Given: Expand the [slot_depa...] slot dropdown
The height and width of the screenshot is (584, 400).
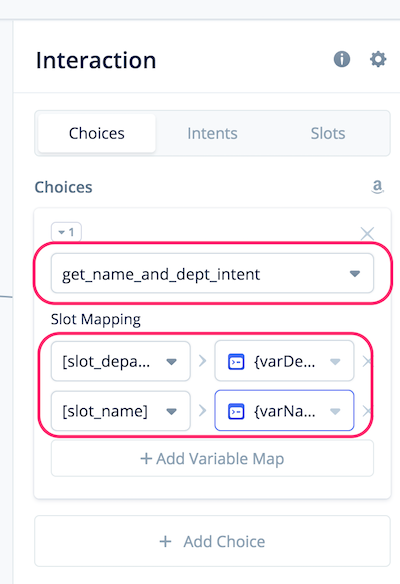Looking at the screenshot, I should pos(121,361).
